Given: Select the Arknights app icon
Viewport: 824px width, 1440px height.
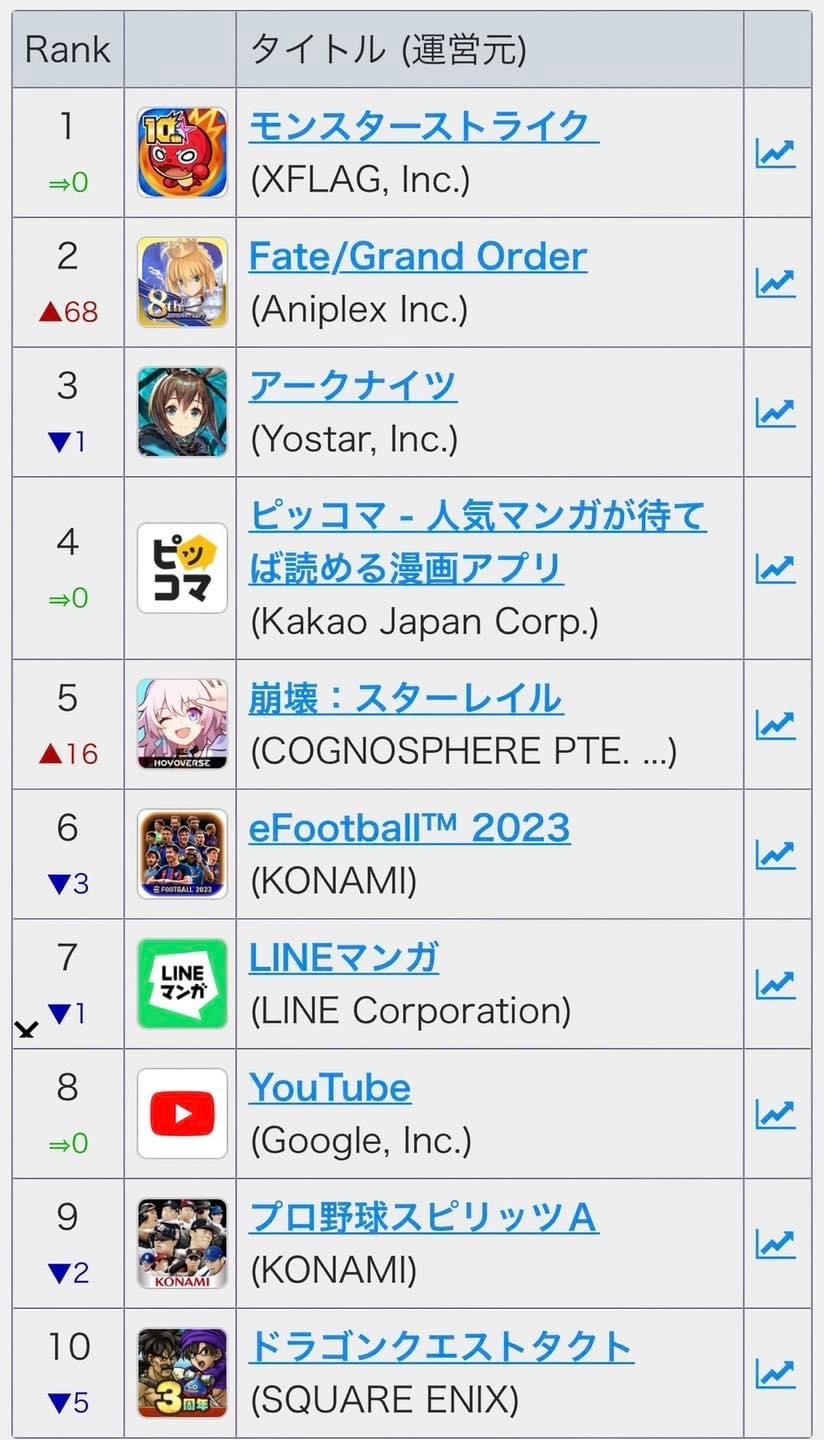Looking at the screenshot, I should tap(182, 412).
